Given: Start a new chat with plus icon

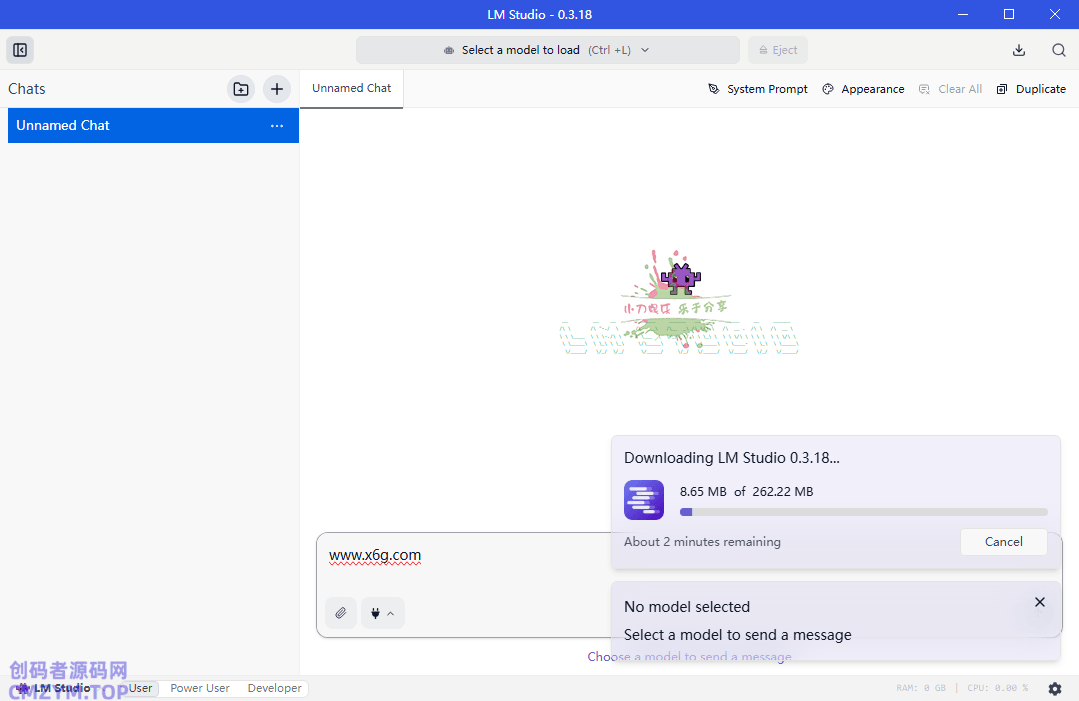Looking at the screenshot, I should click(x=277, y=89).
